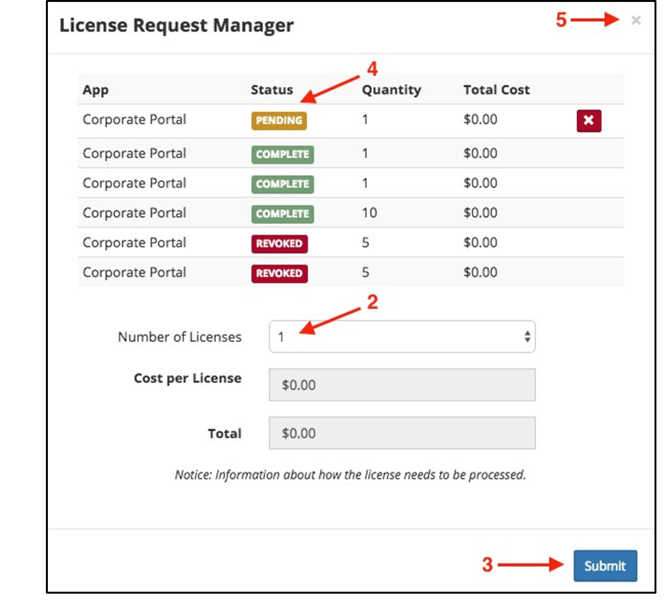Screen dimensions: 670x615
Task: Delete the pending license request with red X
Action: click(x=588, y=121)
